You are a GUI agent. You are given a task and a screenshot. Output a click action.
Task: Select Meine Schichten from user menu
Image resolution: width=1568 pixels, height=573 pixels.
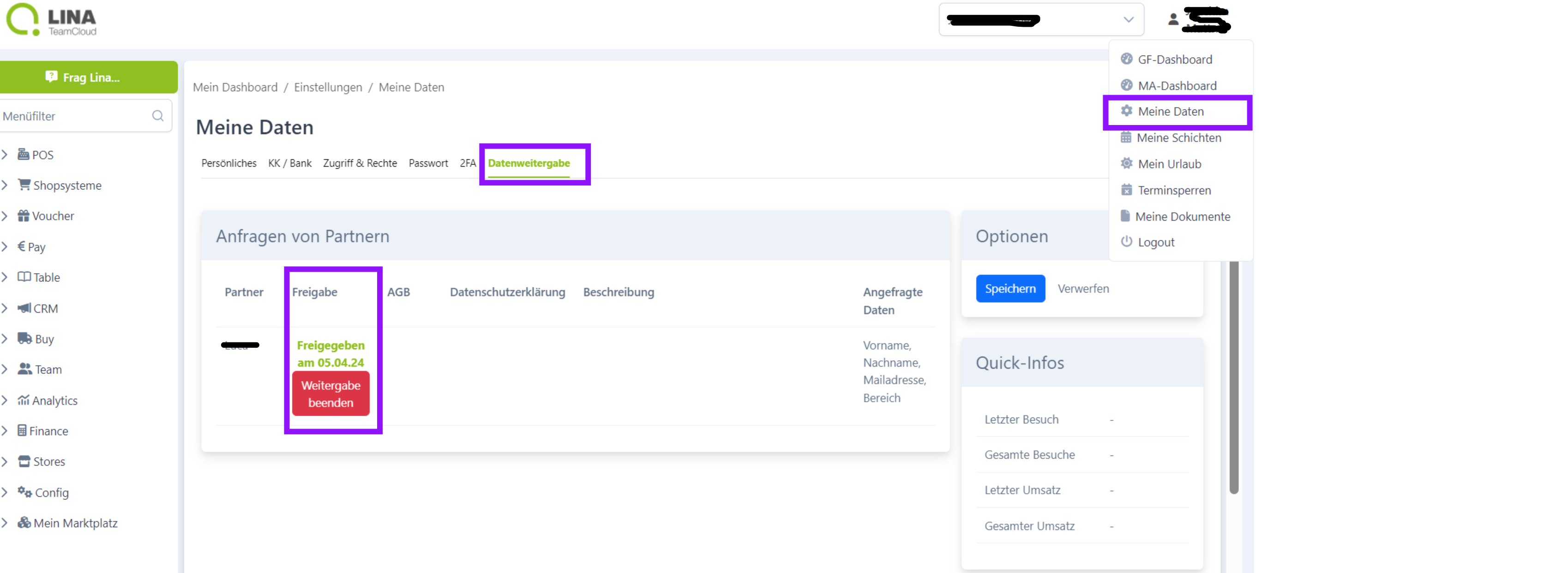[x=1178, y=137]
